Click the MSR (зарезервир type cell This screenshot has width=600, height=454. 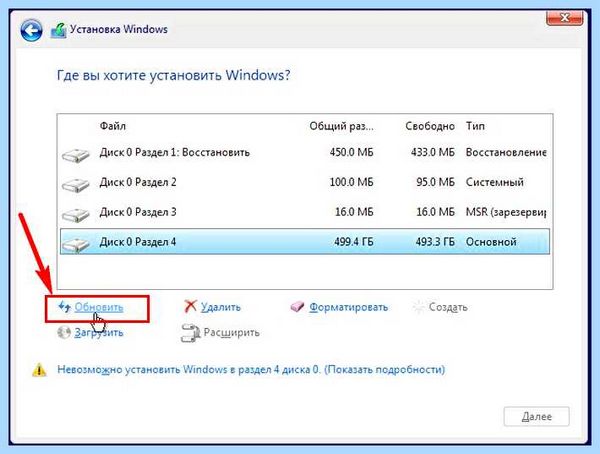point(506,212)
